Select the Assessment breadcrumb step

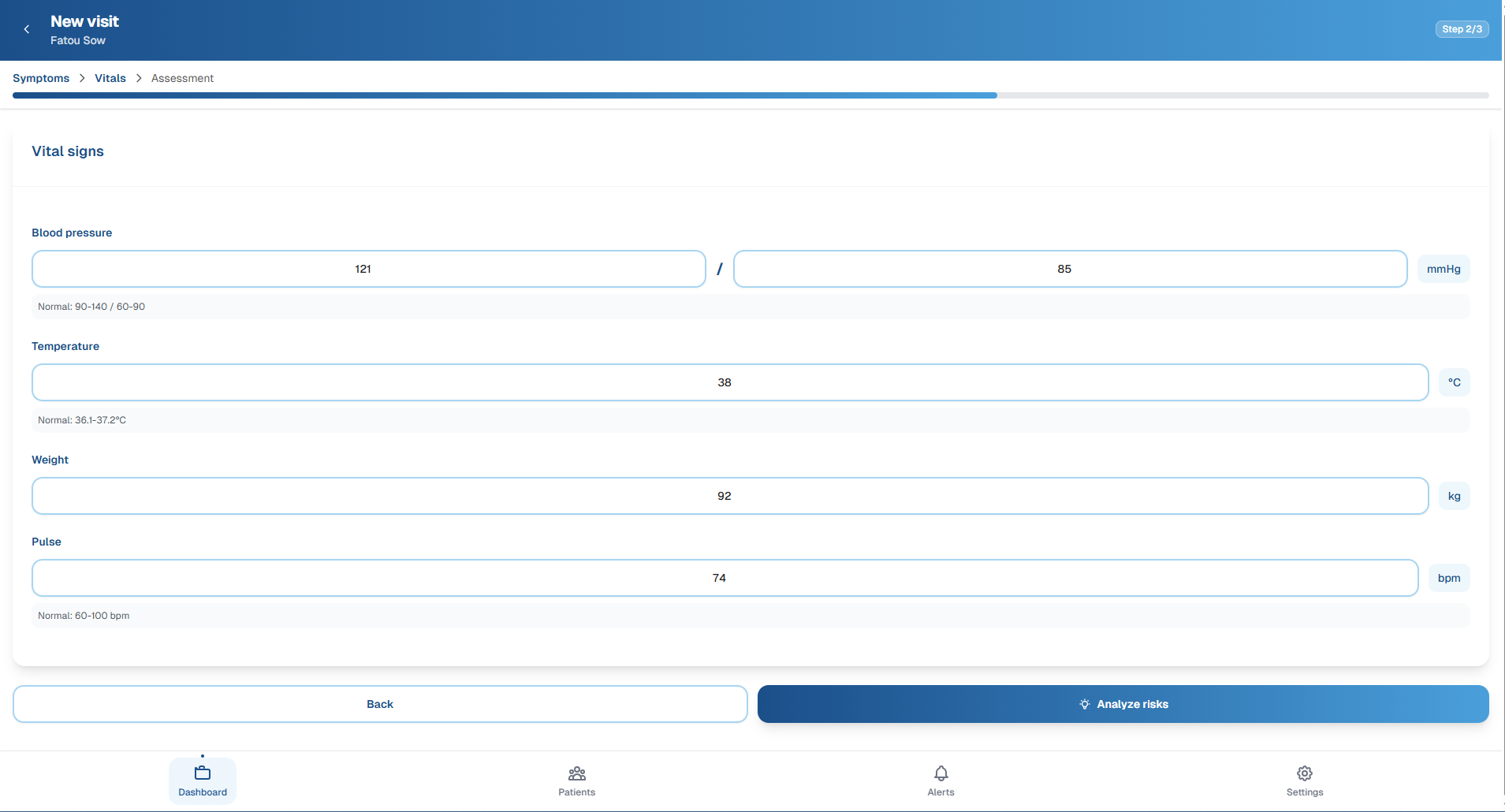coord(182,78)
